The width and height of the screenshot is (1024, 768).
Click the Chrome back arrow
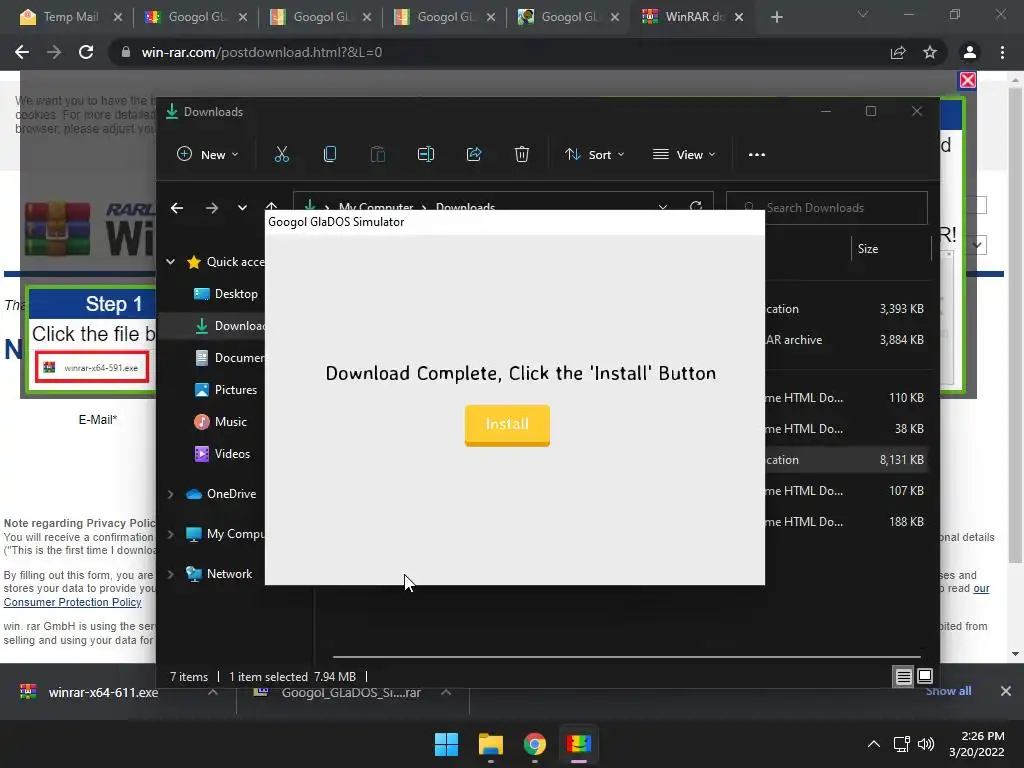click(22, 52)
